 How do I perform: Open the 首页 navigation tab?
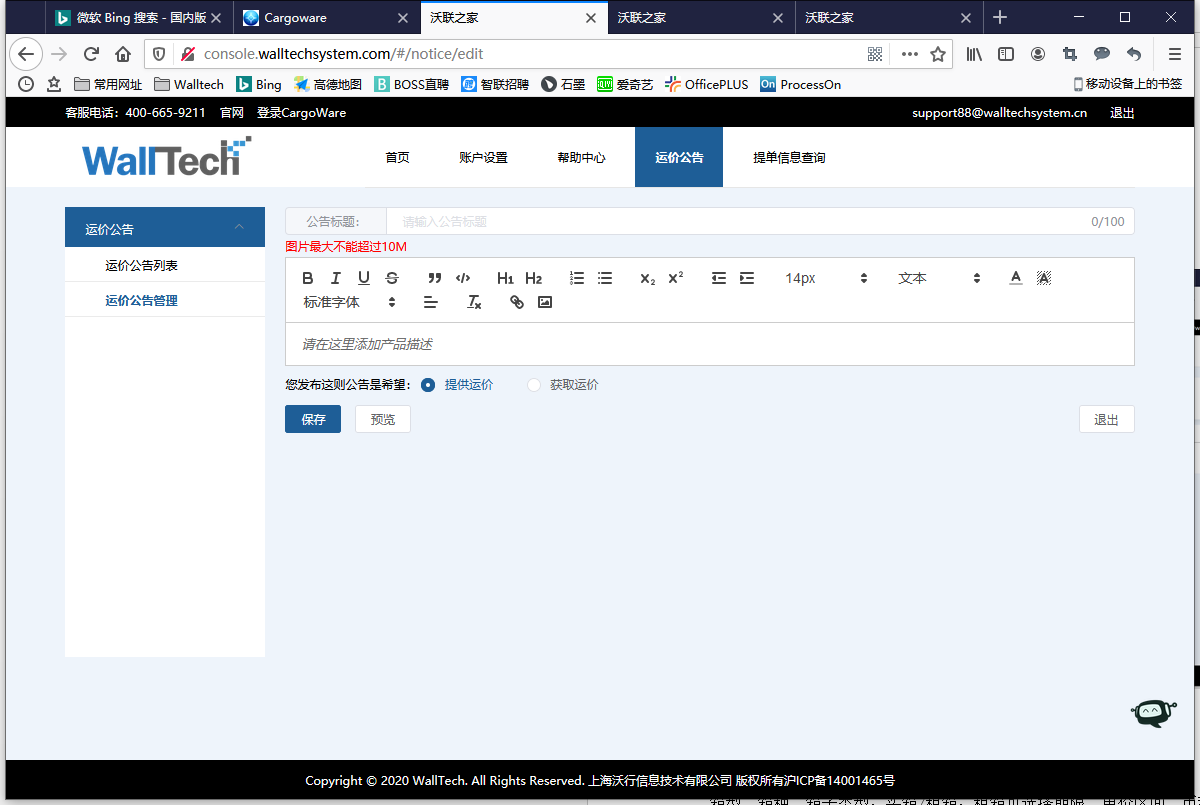(x=397, y=157)
